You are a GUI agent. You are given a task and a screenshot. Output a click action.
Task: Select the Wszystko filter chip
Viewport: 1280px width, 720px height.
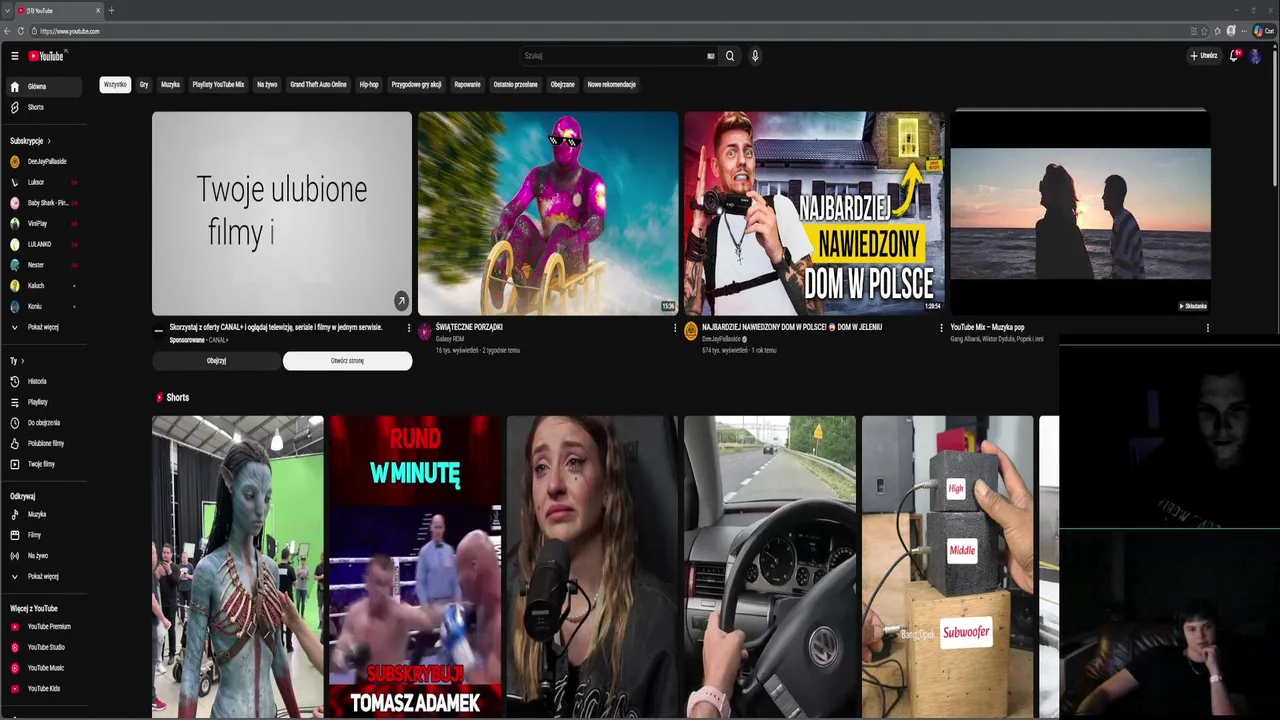(x=115, y=85)
